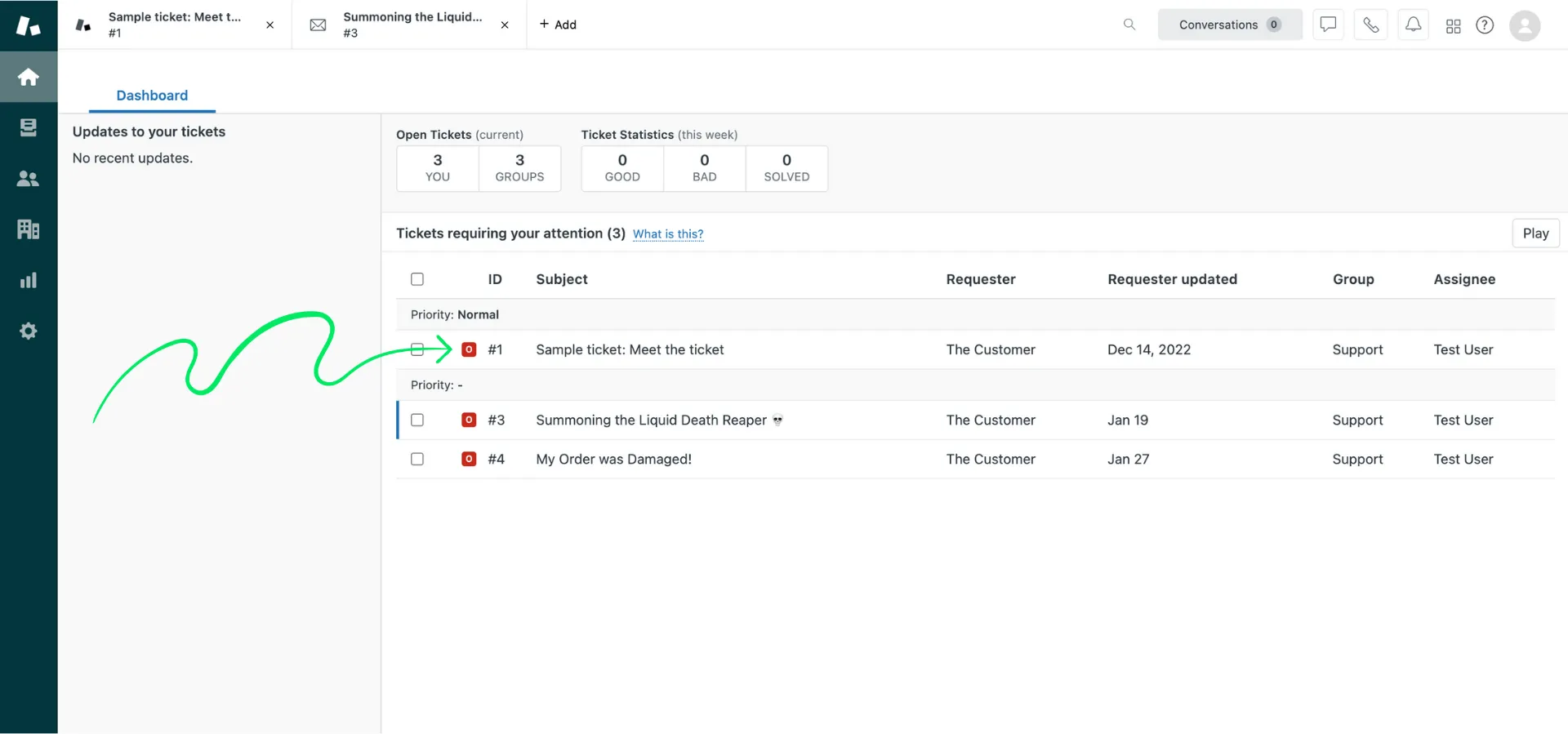Click the "What is this?" link

tap(667, 234)
